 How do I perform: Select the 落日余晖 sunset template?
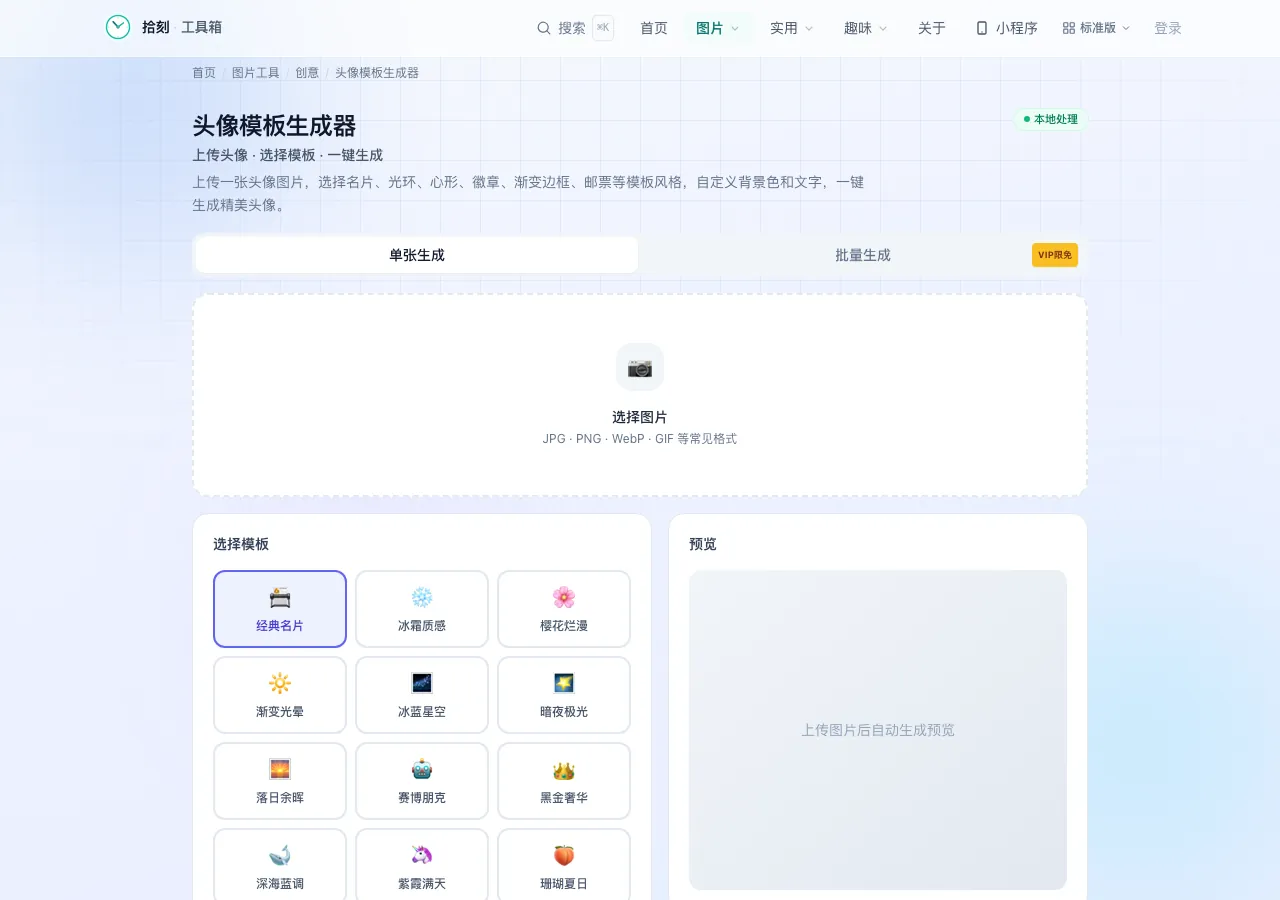tap(280, 781)
